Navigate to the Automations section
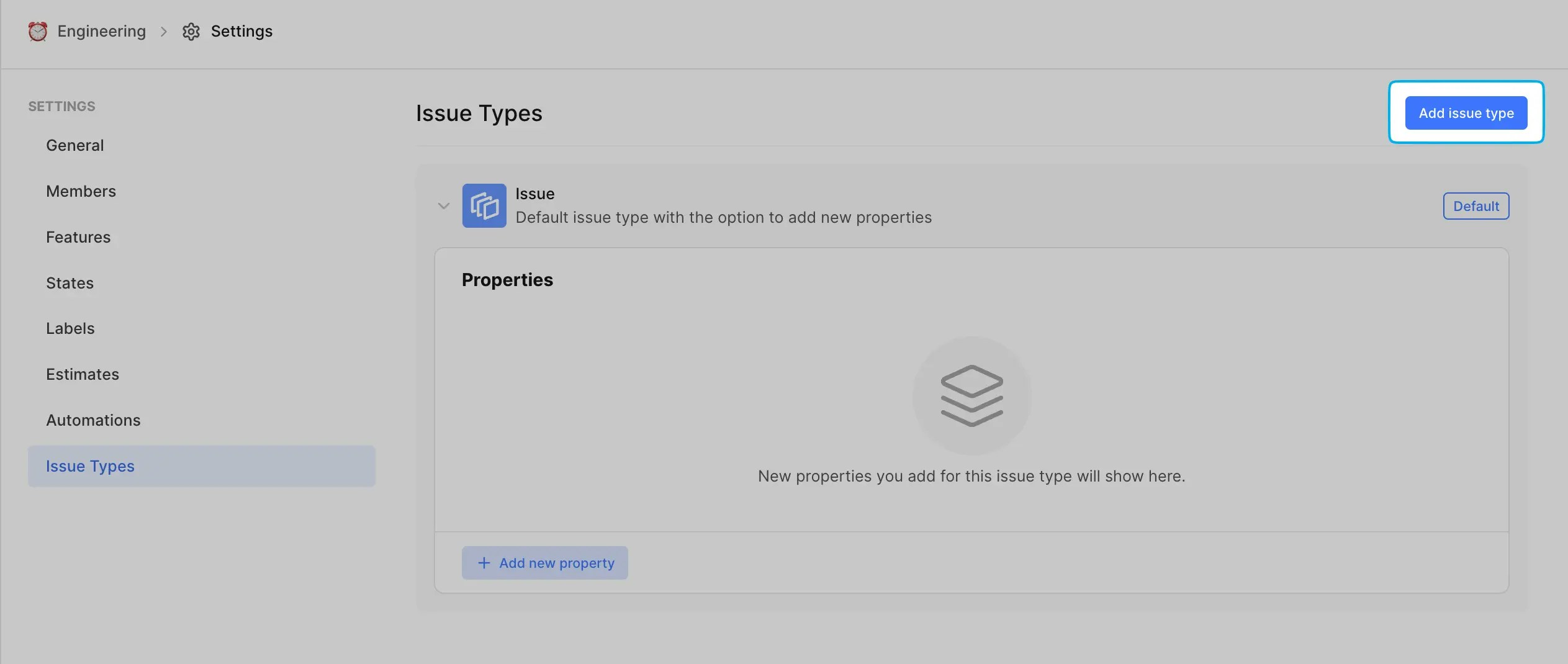Viewport: 1568px width, 664px height. 93,419
